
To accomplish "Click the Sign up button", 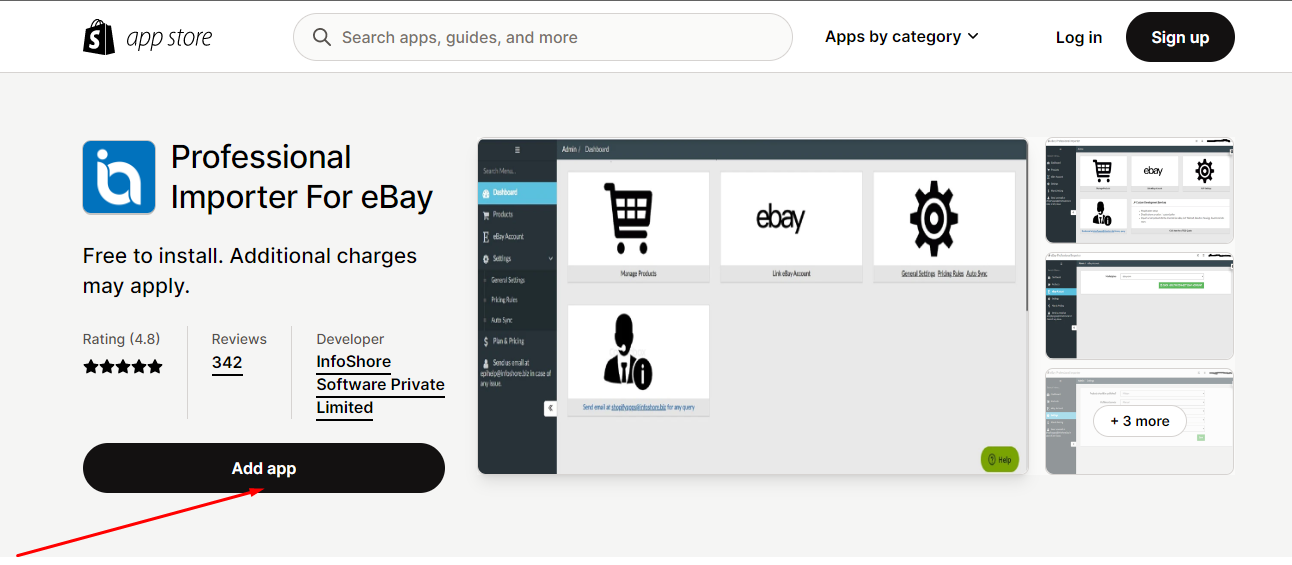I will (1180, 37).
